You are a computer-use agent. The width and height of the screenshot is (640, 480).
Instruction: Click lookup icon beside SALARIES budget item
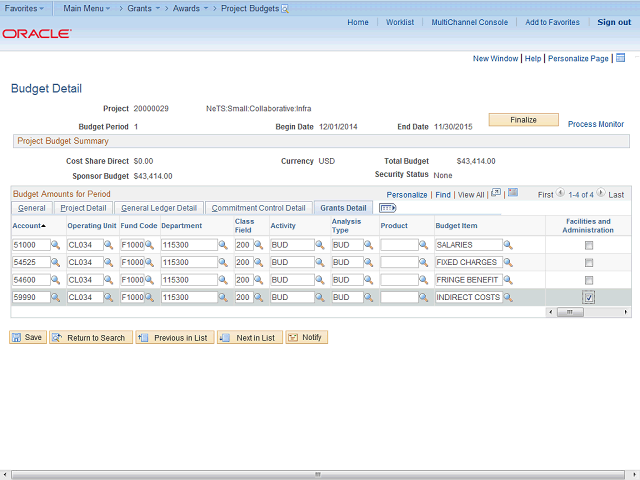pyautogui.click(x=508, y=245)
